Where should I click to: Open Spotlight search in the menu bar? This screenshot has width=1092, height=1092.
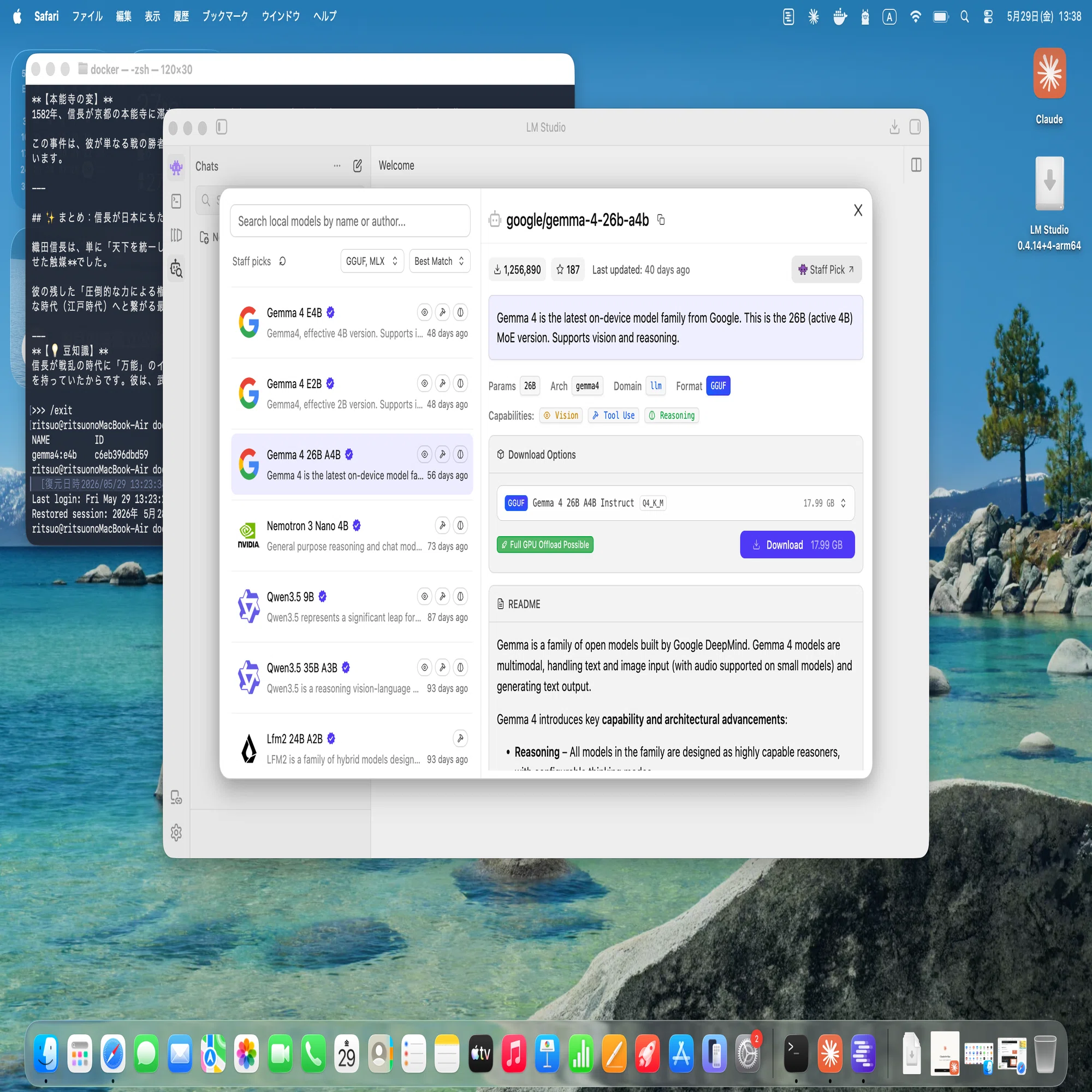965,16
